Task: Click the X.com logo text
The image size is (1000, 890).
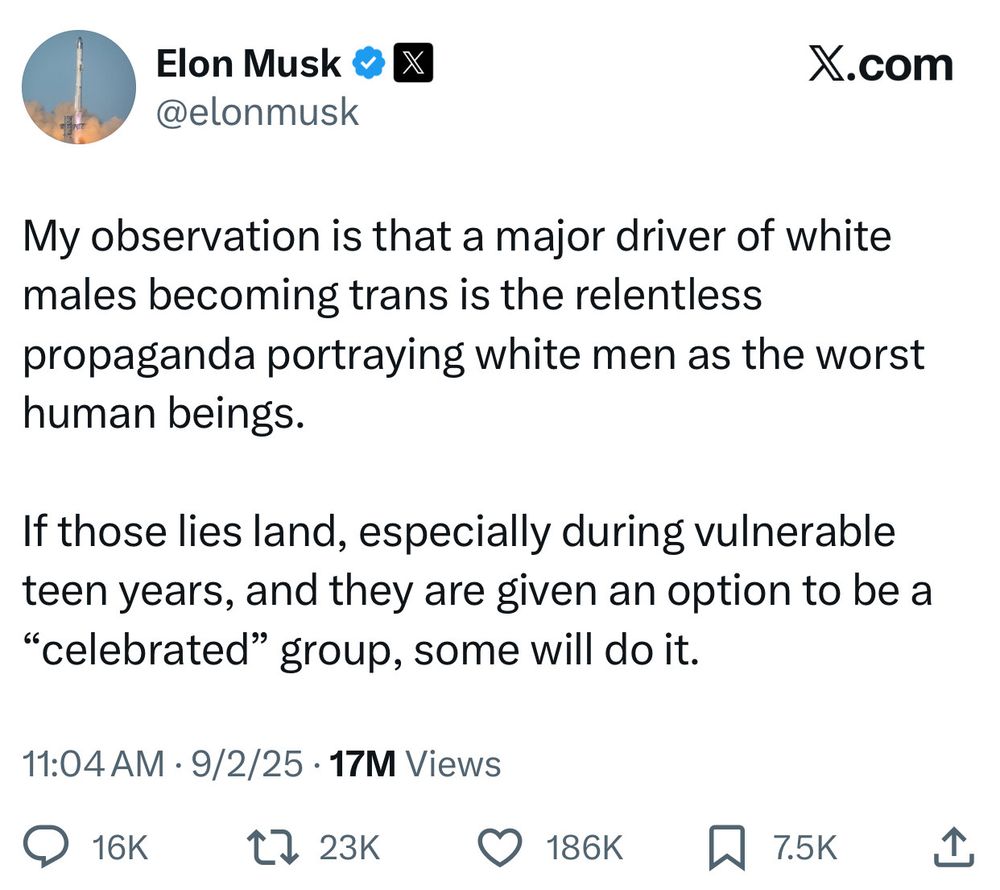Action: pyautogui.click(x=881, y=64)
